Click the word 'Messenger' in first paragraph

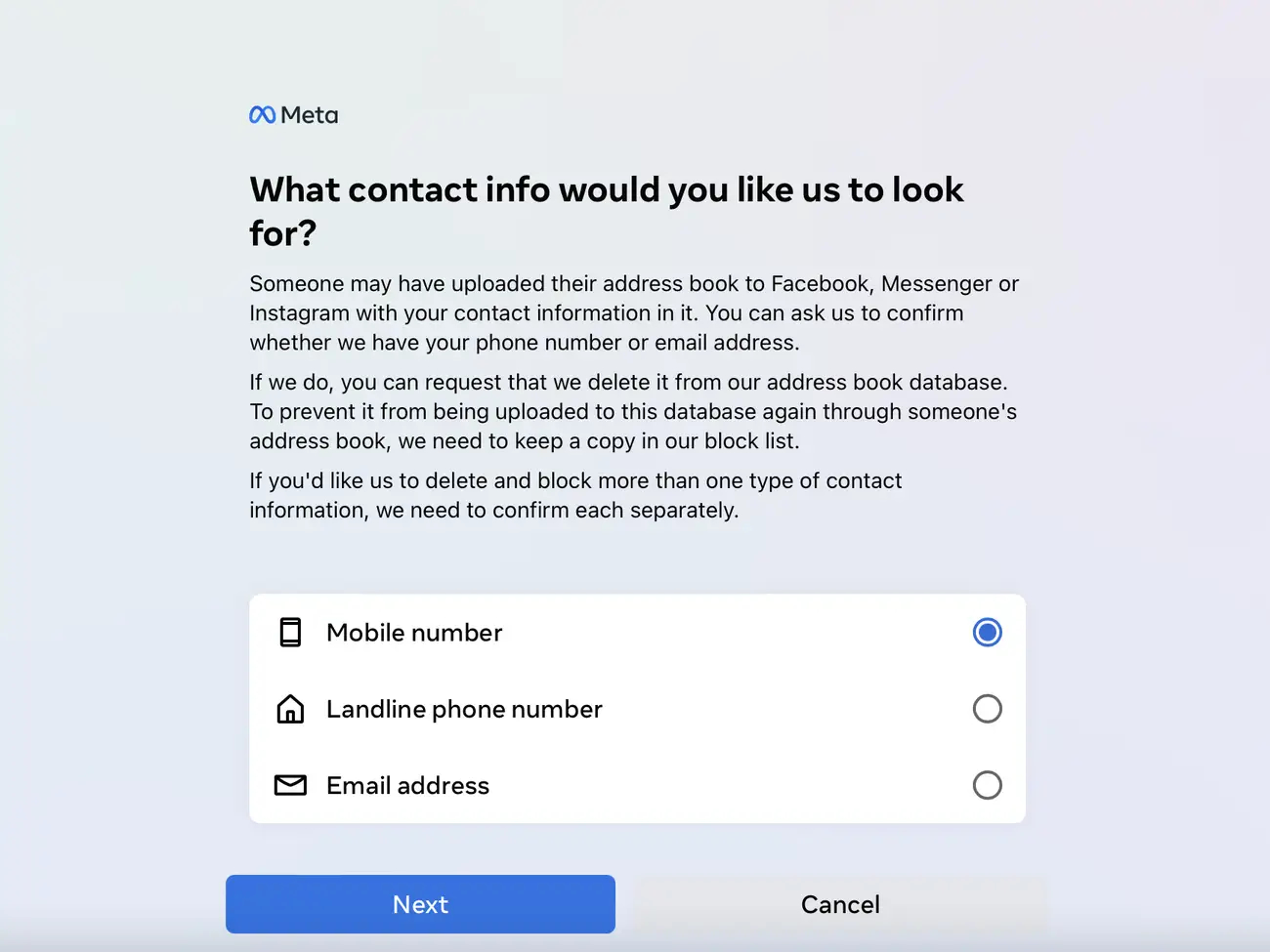coord(936,284)
